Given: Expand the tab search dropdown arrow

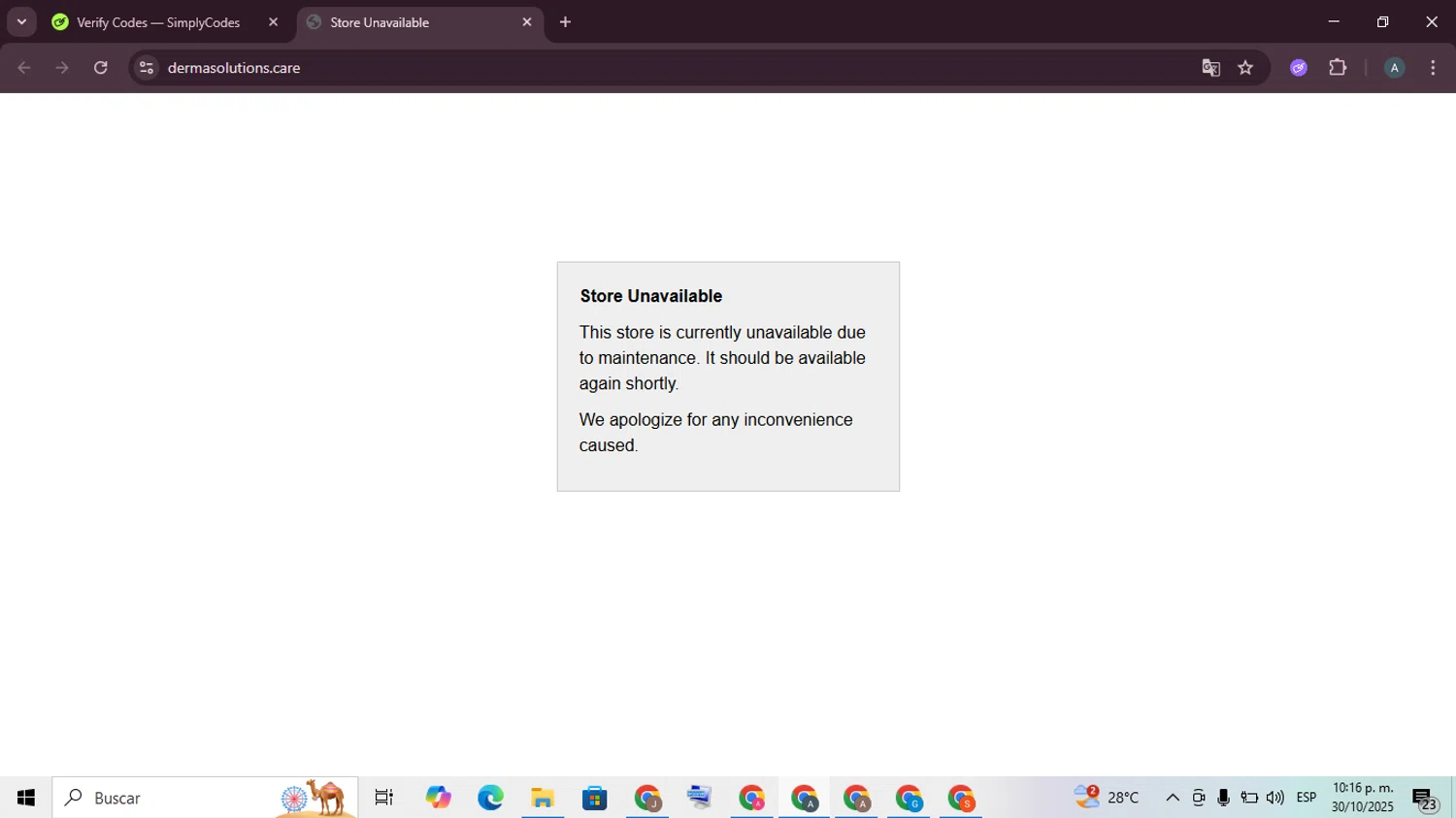Looking at the screenshot, I should [x=21, y=21].
